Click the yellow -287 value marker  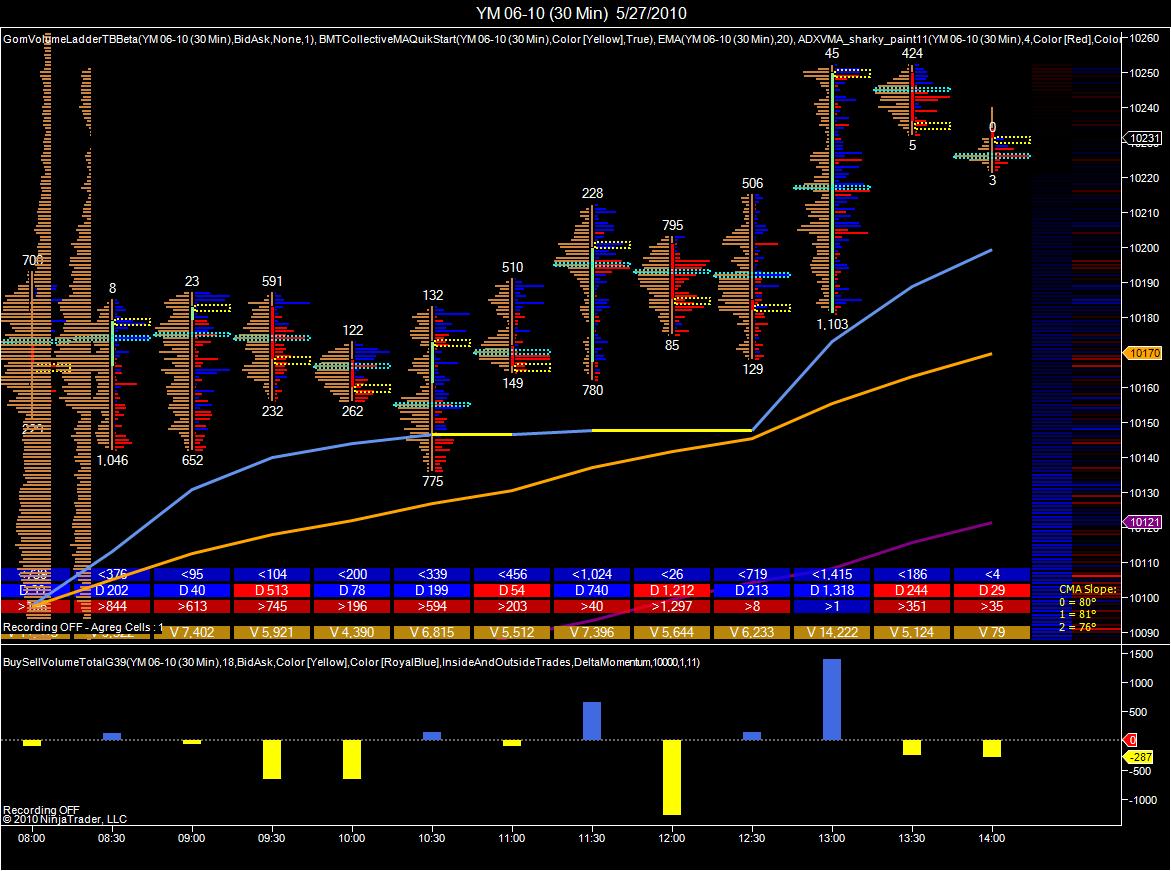tap(1140, 757)
